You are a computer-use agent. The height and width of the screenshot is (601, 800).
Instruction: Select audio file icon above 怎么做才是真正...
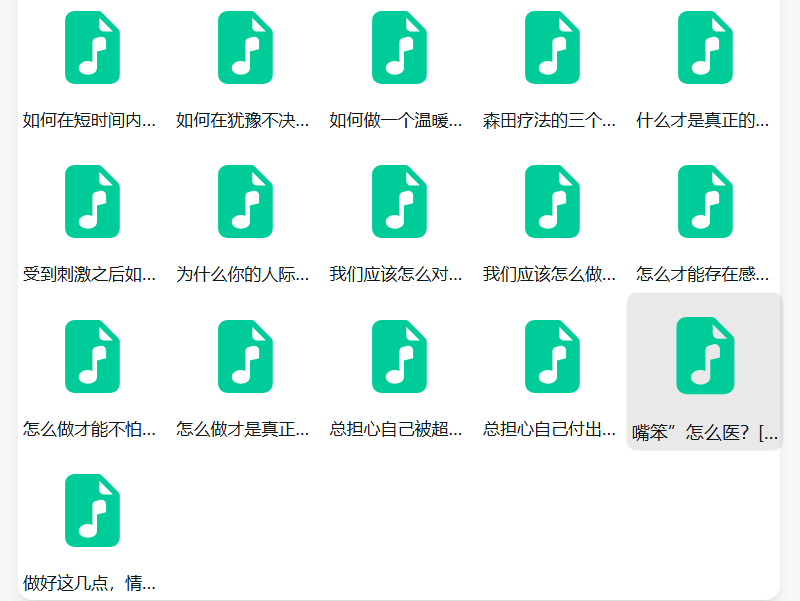[245, 357]
